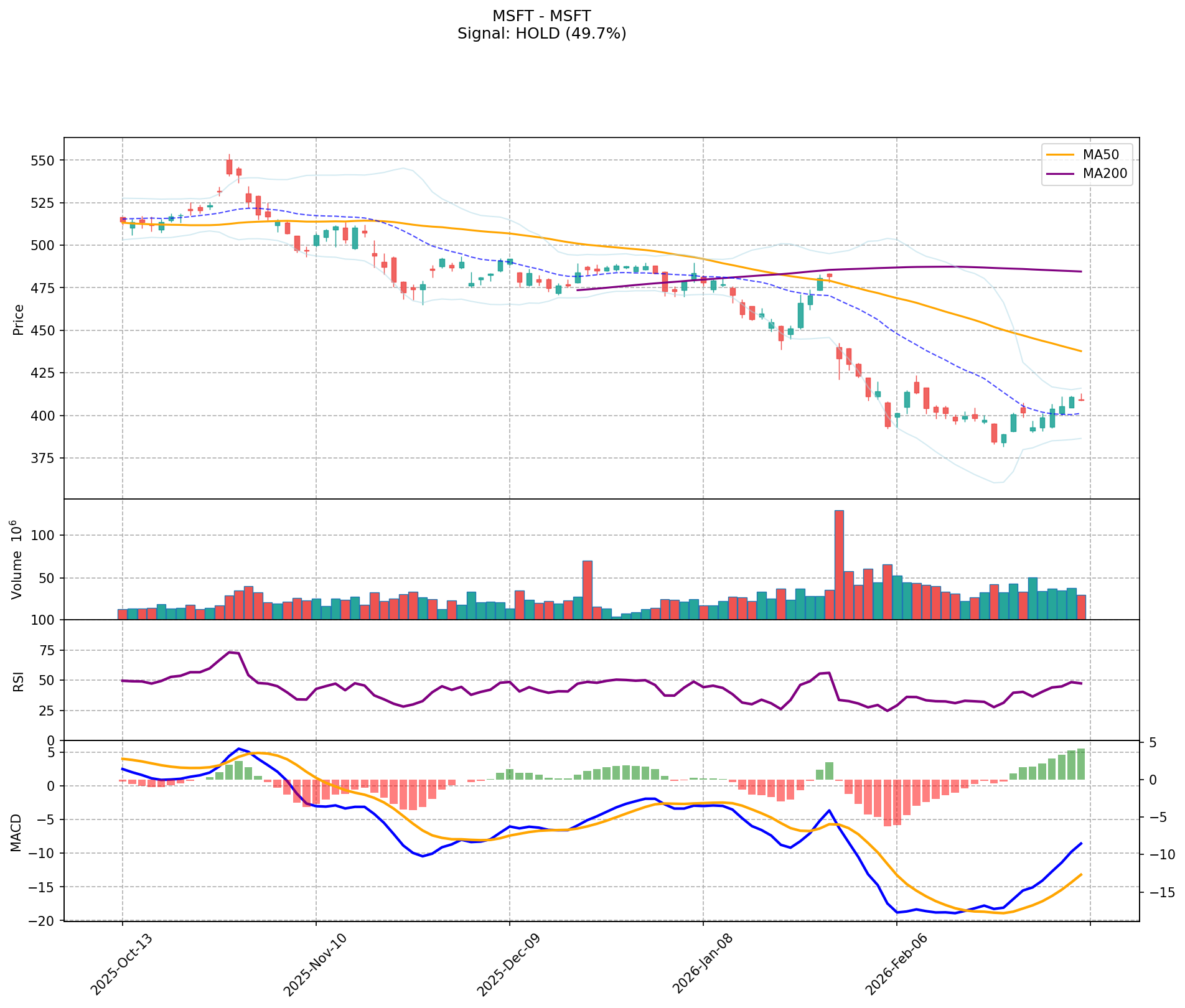1185x1008 pixels.
Task: Click the red candlestick peaking near 550
Action: 229,167
